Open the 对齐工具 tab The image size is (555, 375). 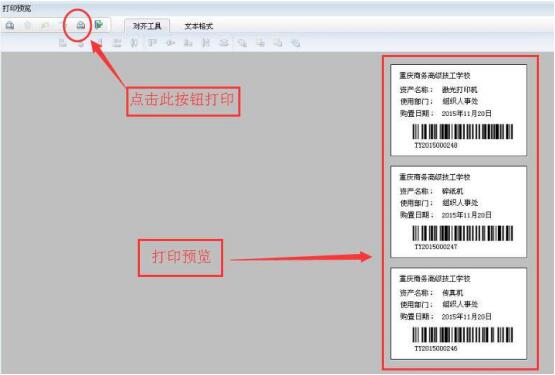[147, 26]
